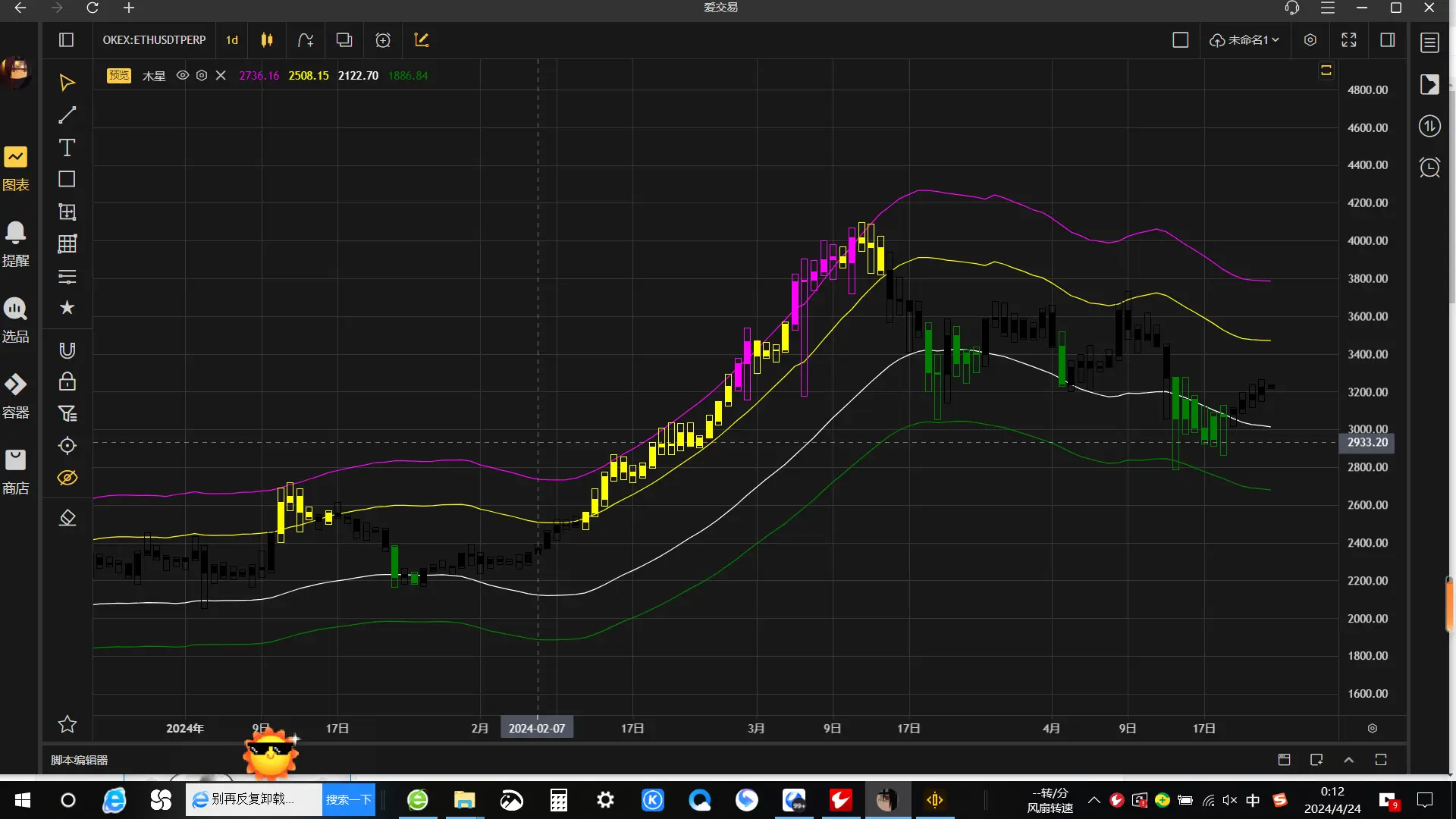This screenshot has width=1456, height=819.
Task: Toggle hide all drawings eye icon
Action: (x=67, y=478)
